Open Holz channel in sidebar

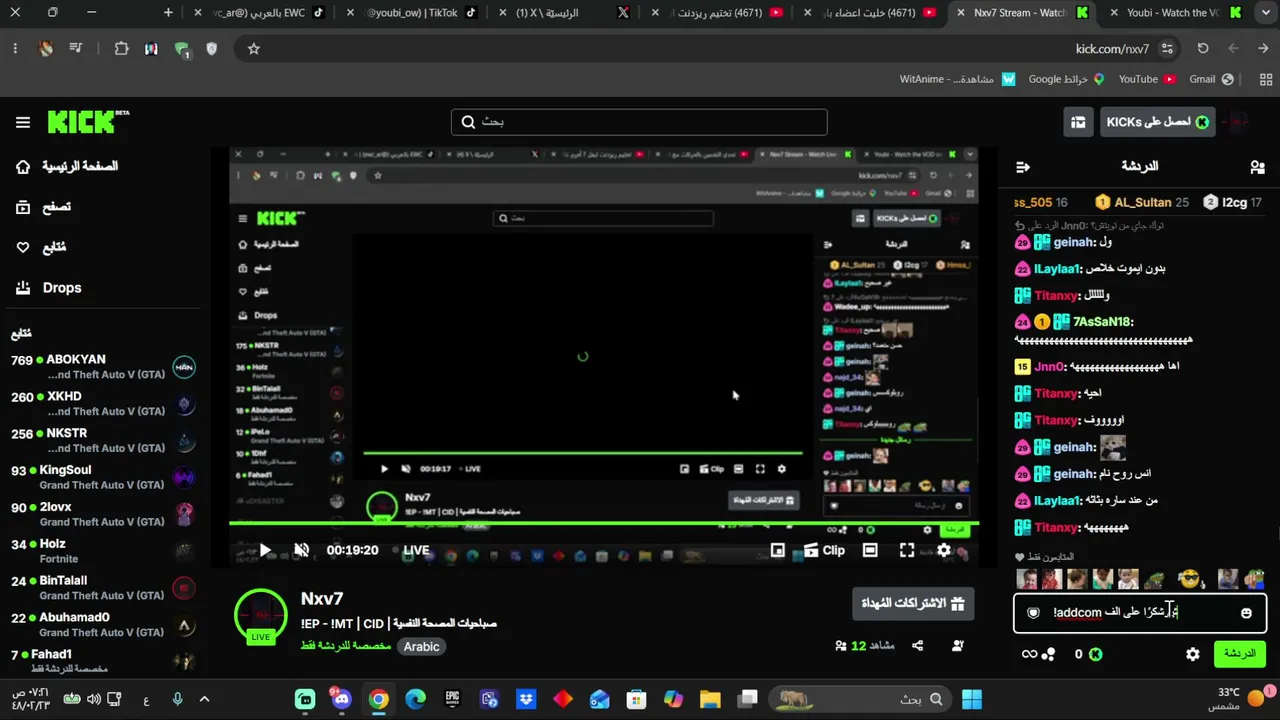point(103,552)
